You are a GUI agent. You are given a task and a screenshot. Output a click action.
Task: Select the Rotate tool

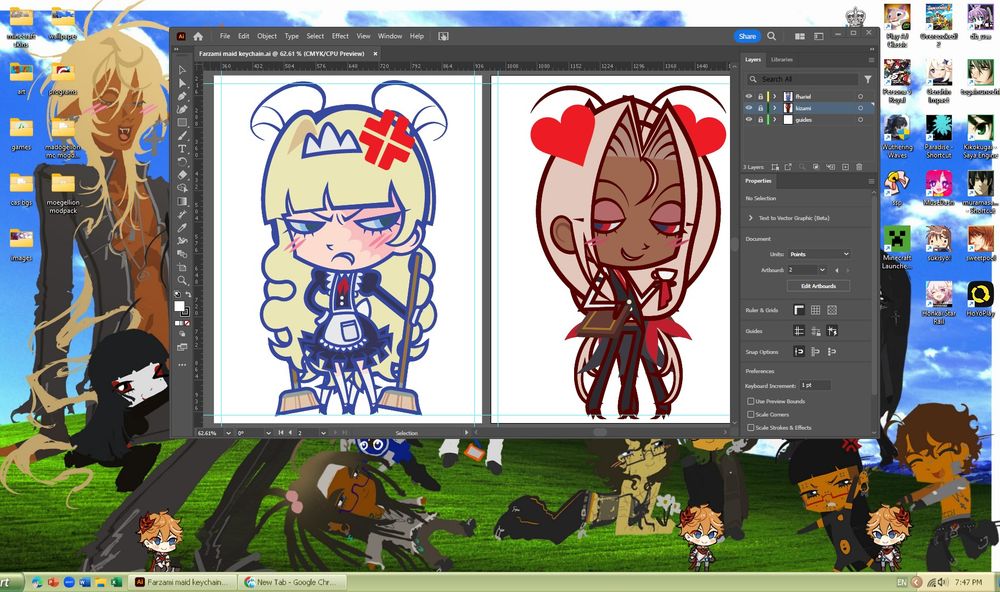click(182, 162)
